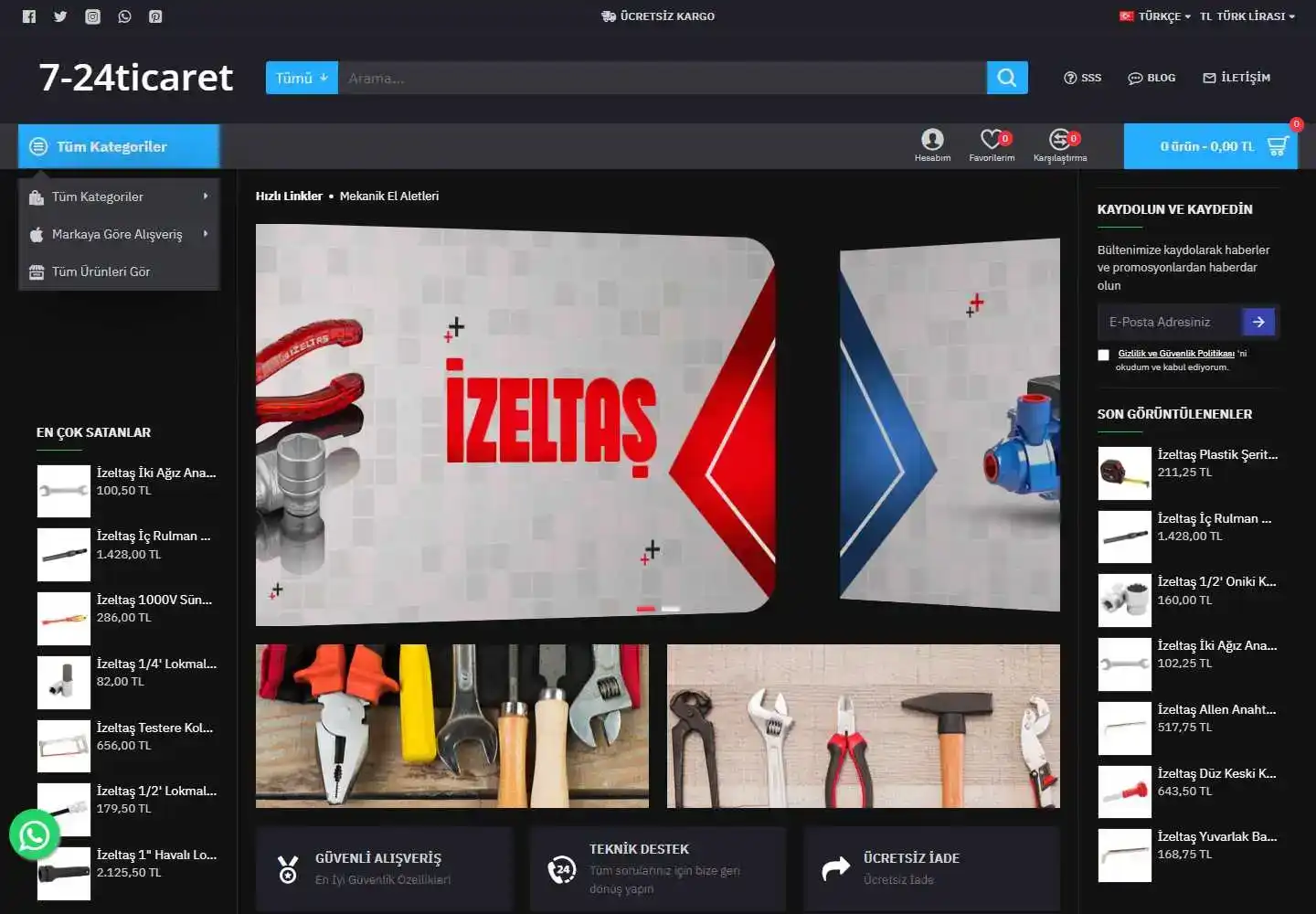1316x914 pixels.
Task: Open İzeltaş Testere Kol... product
Action: coord(154,728)
